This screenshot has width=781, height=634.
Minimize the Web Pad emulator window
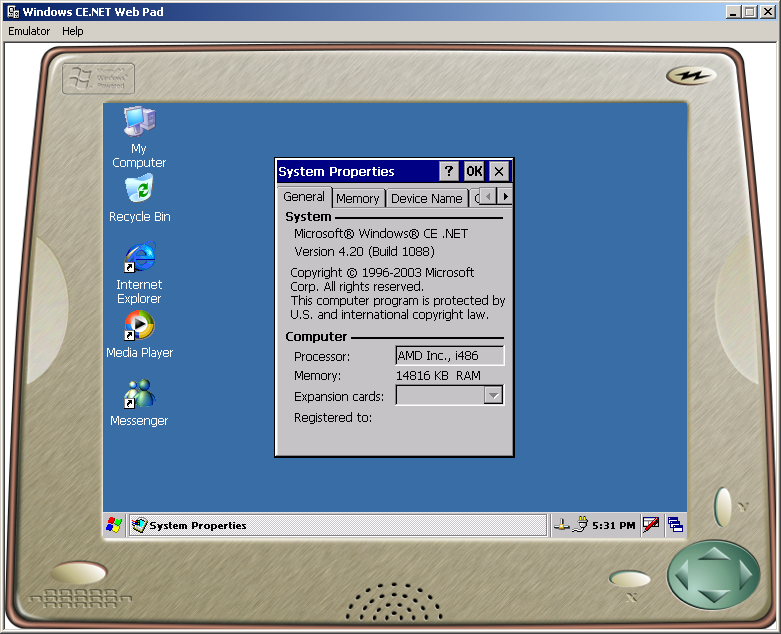coord(732,12)
